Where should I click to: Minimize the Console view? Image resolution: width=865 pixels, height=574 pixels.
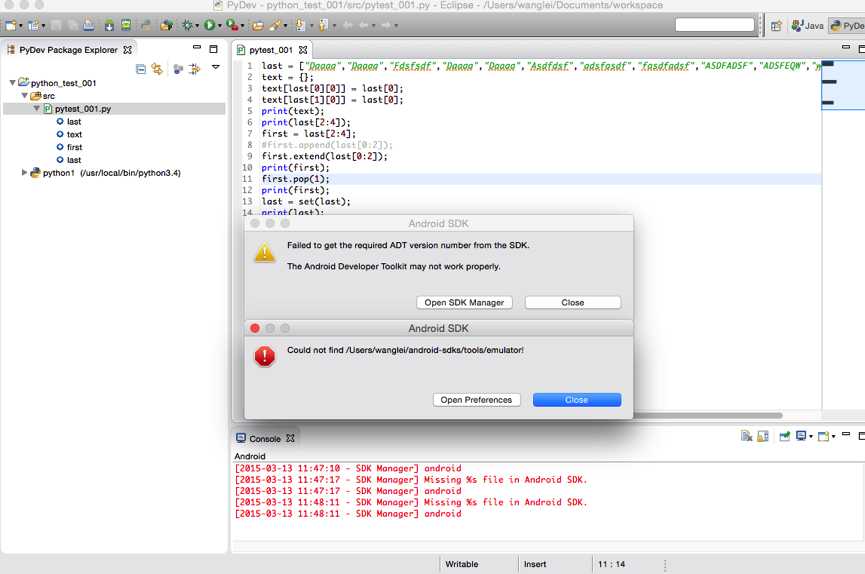point(846,435)
